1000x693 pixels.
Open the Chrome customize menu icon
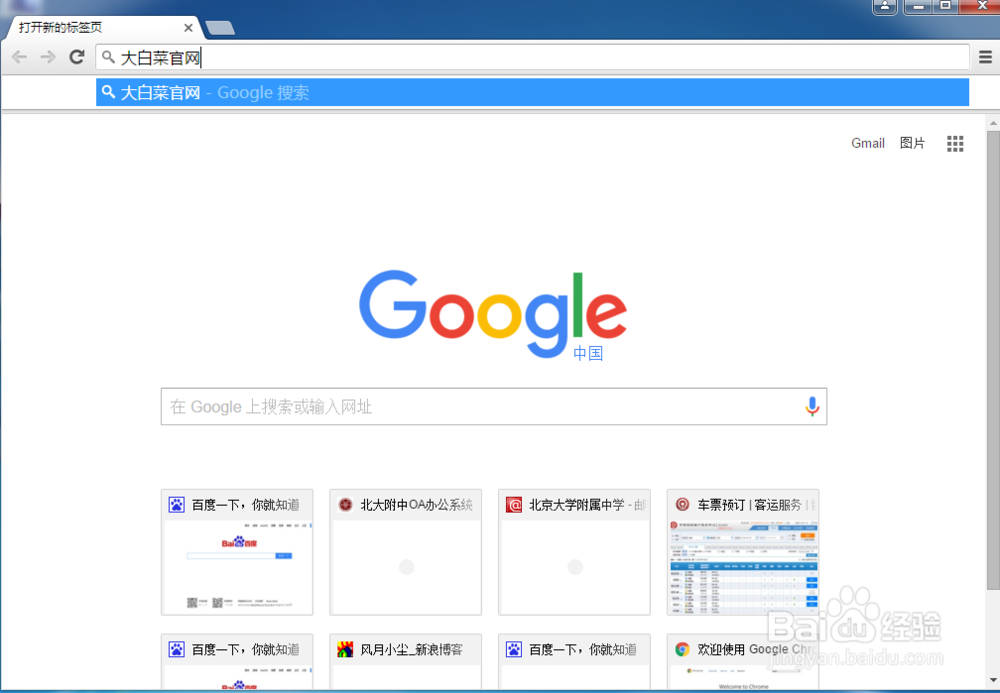pyautogui.click(x=985, y=57)
